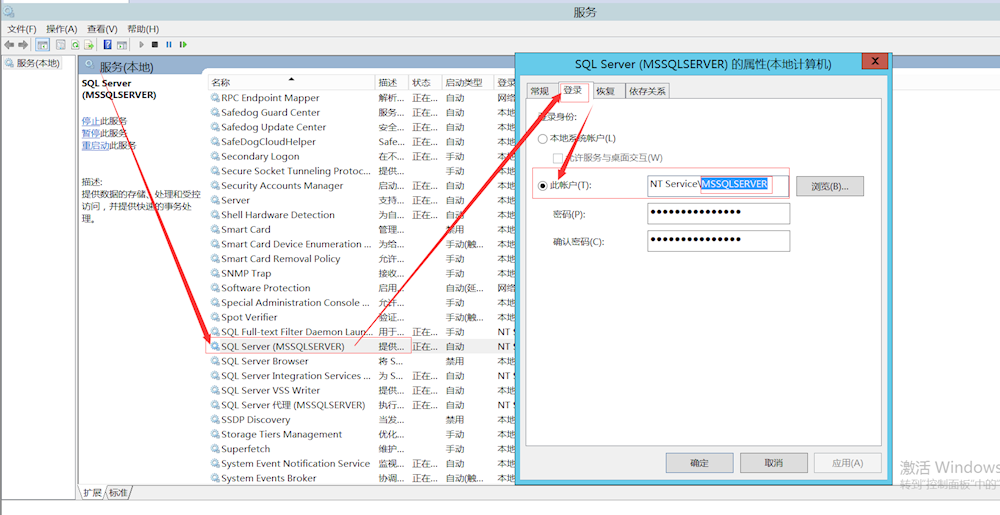The height and width of the screenshot is (515, 1000).
Task: Click the Back arrow in toolbar
Action: coord(9,45)
